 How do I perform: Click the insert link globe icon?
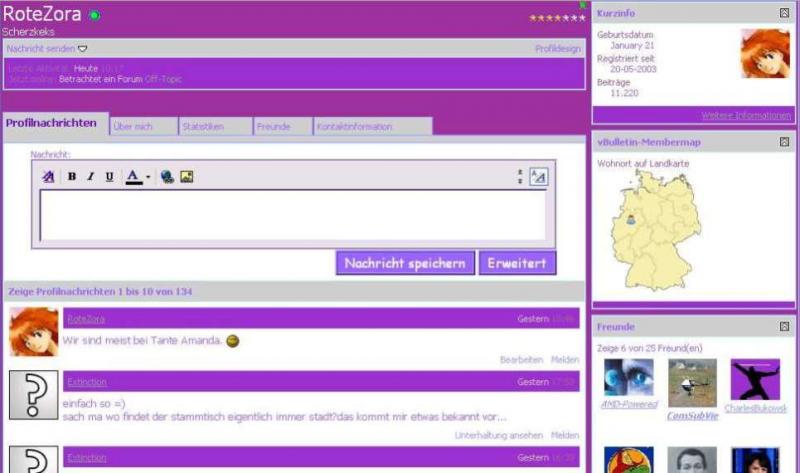(x=167, y=177)
